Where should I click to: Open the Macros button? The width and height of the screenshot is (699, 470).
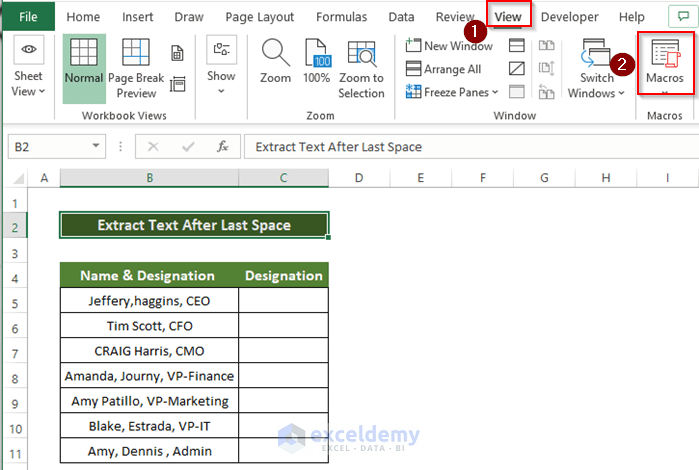click(x=665, y=63)
